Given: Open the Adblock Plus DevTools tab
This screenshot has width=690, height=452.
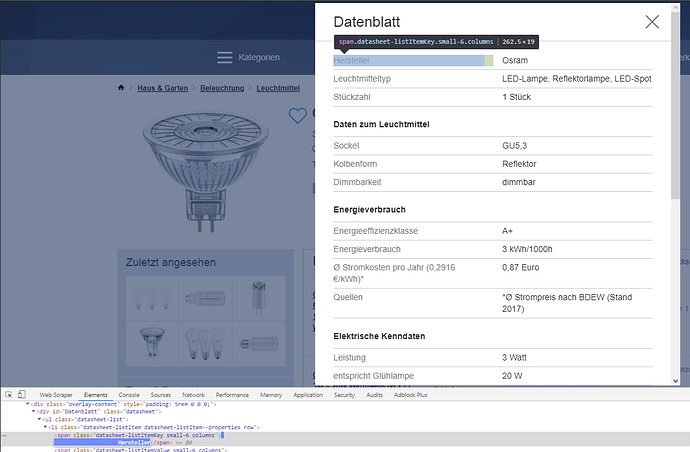Looking at the screenshot, I should pos(412,395).
